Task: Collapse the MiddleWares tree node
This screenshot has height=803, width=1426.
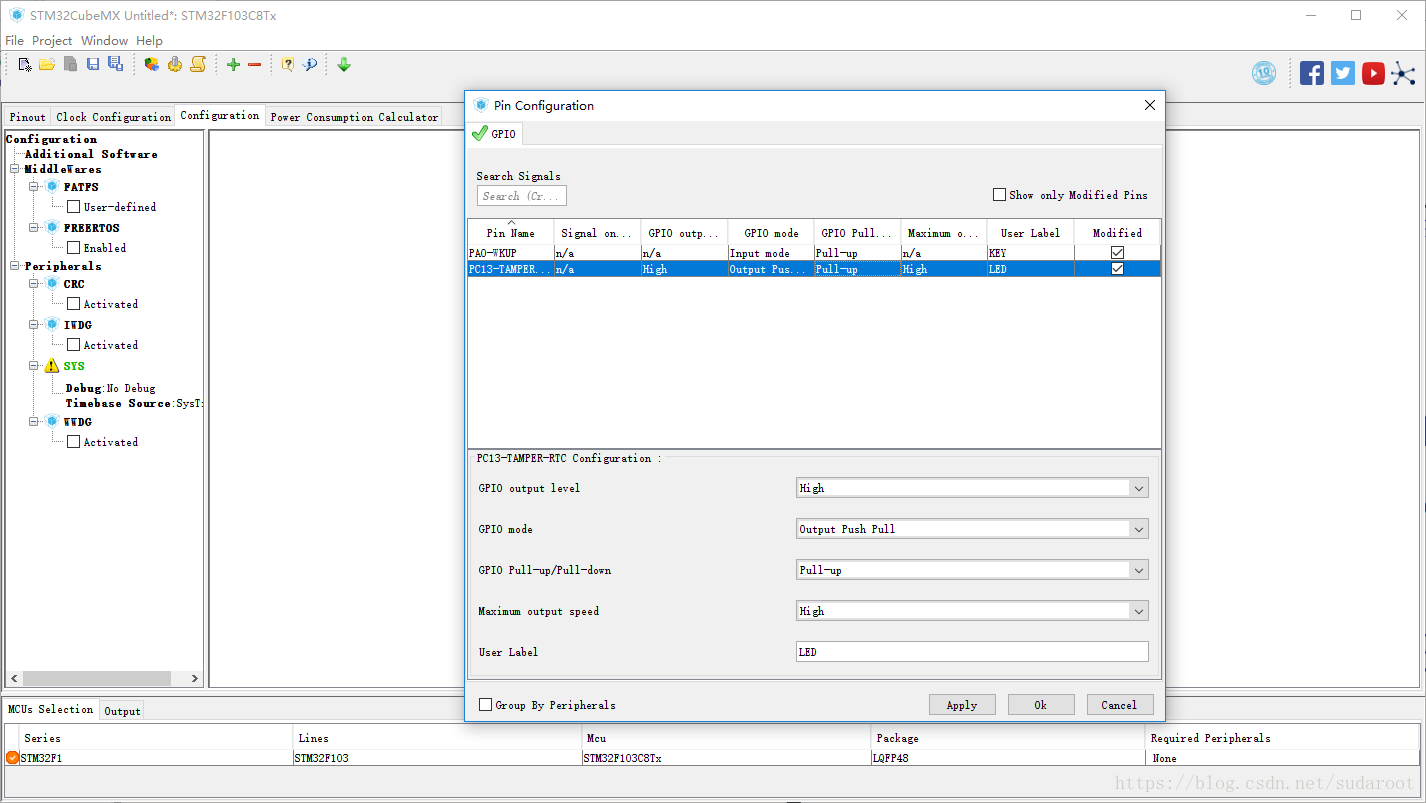Action: (x=15, y=169)
